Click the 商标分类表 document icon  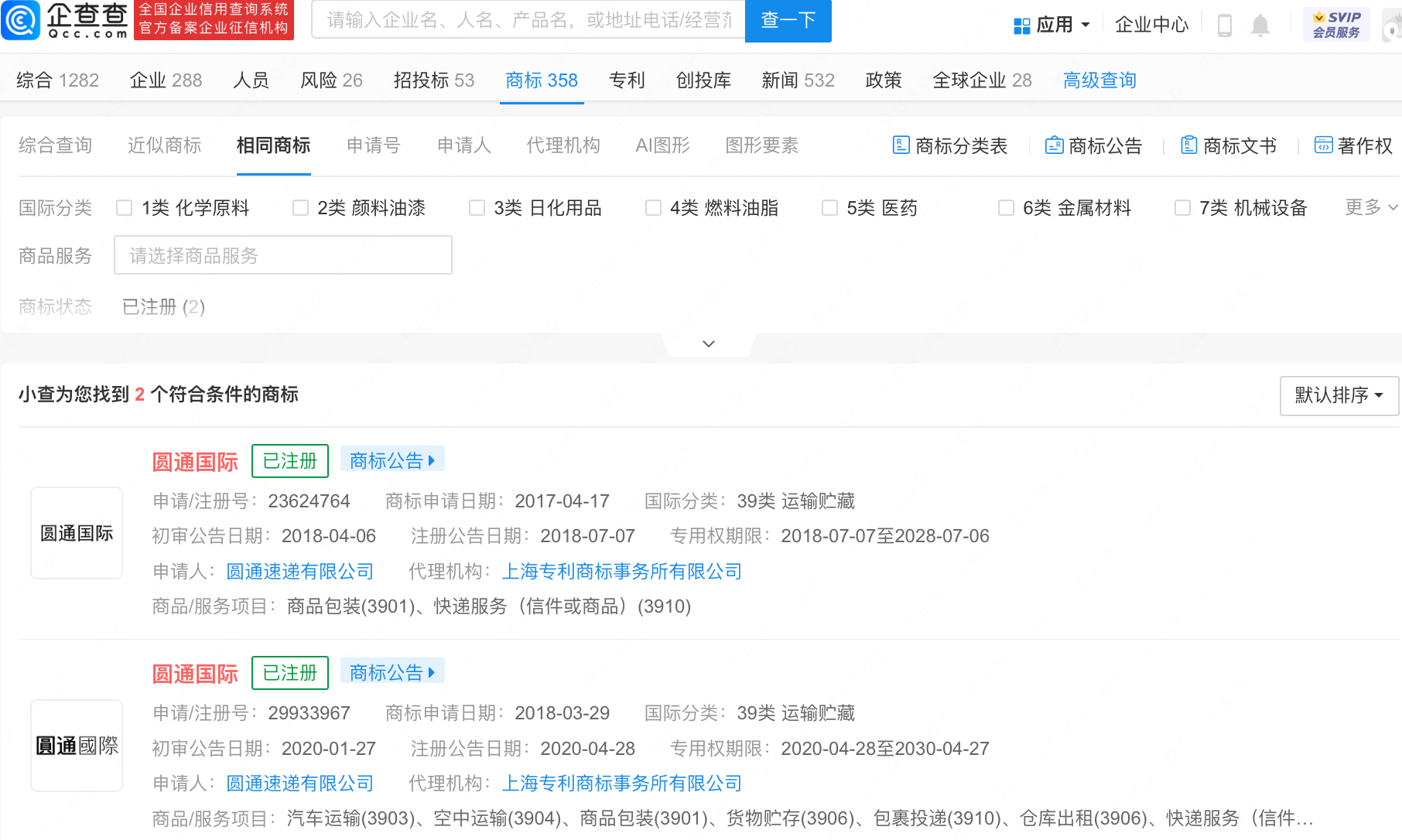[x=901, y=145]
